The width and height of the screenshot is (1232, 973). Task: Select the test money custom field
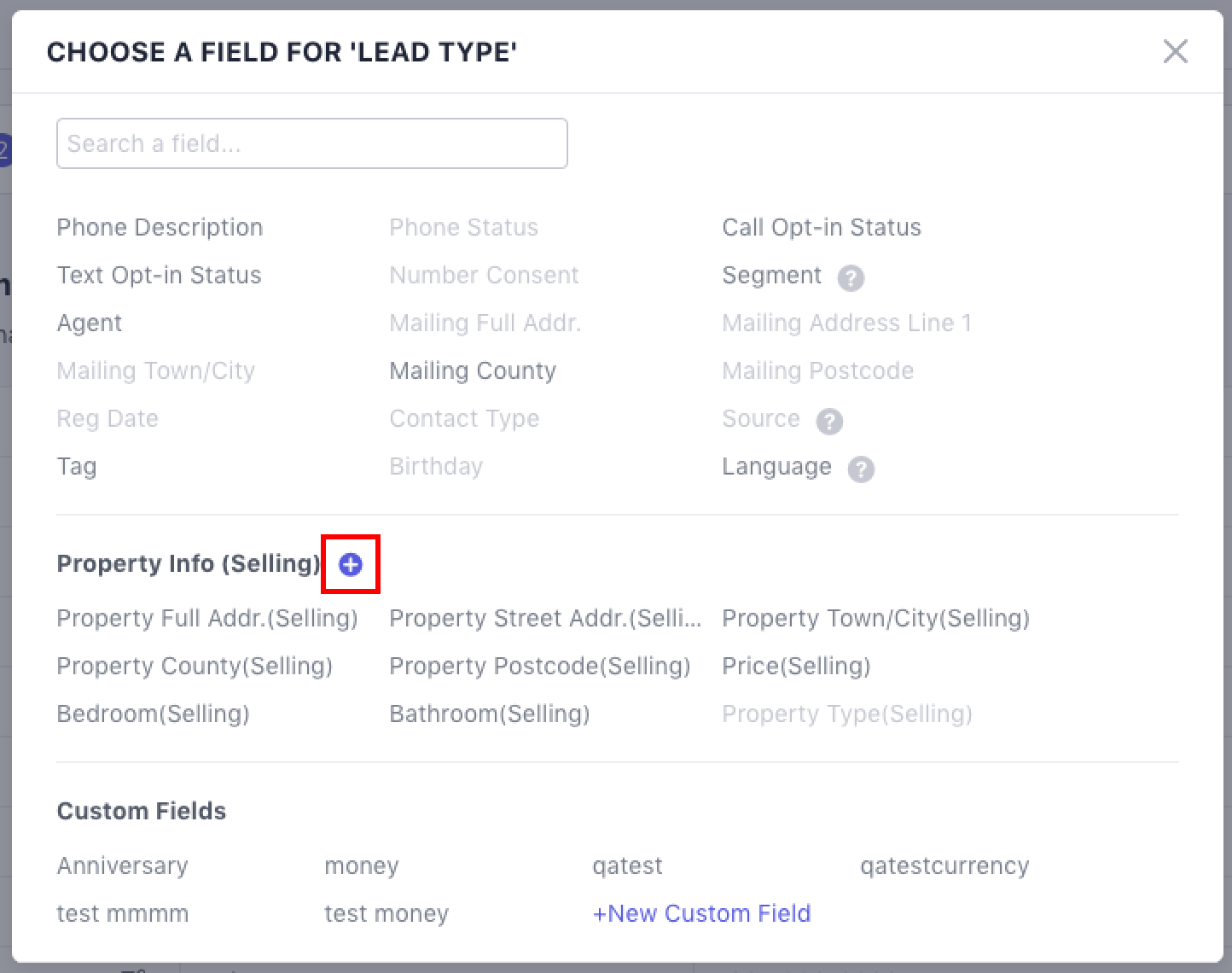coord(386,913)
